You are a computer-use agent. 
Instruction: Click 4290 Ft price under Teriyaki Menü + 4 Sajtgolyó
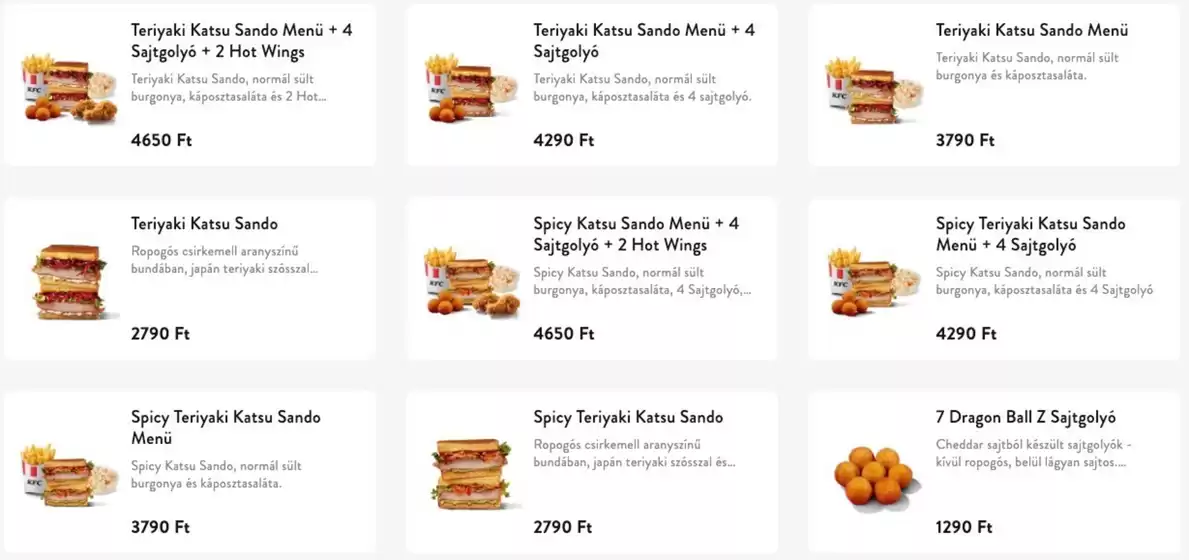[x=563, y=140]
